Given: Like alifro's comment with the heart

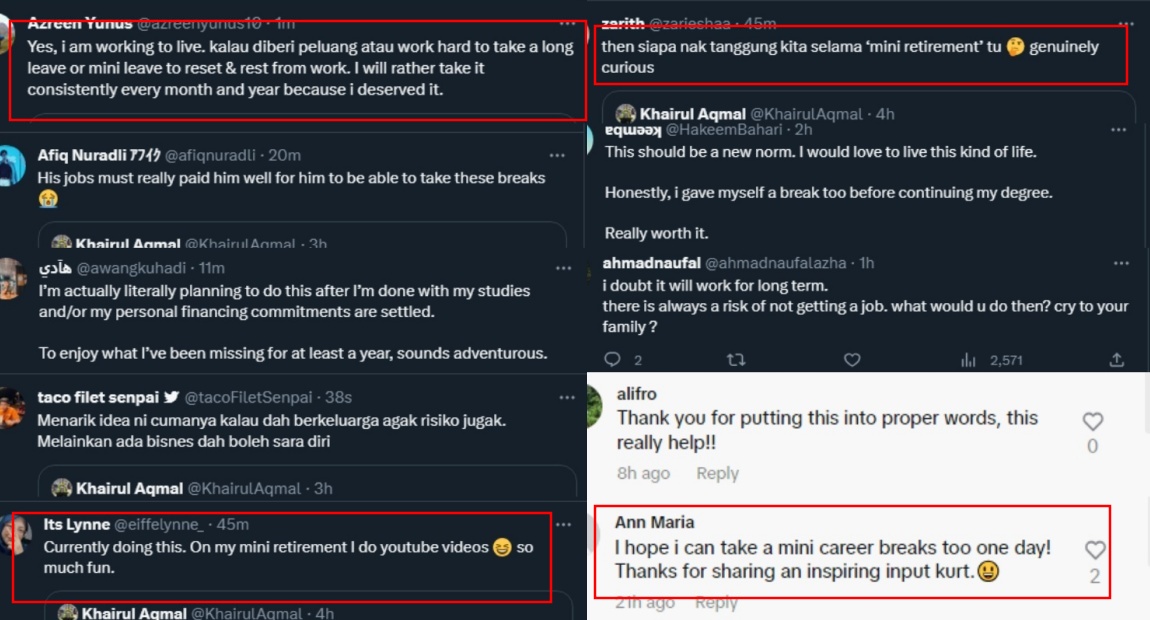Looking at the screenshot, I should pyautogui.click(x=1092, y=421).
